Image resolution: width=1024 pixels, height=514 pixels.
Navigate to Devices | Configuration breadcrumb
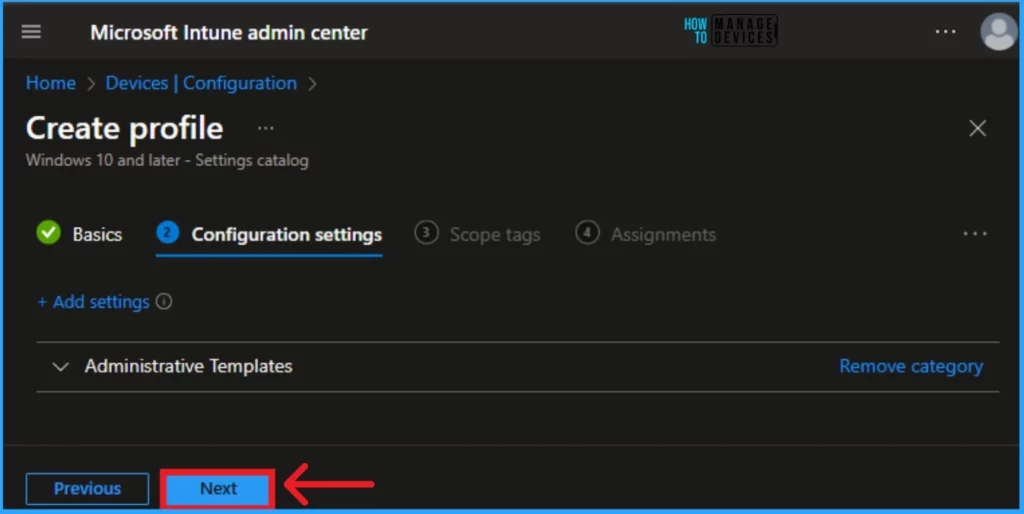201,83
